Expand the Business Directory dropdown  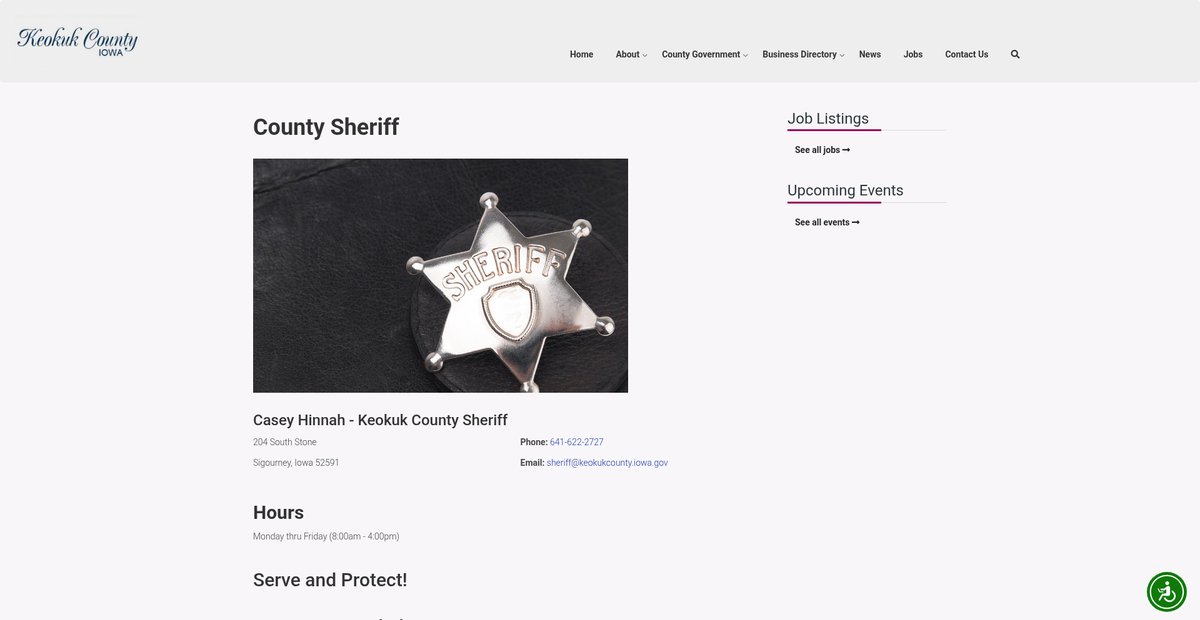(802, 54)
